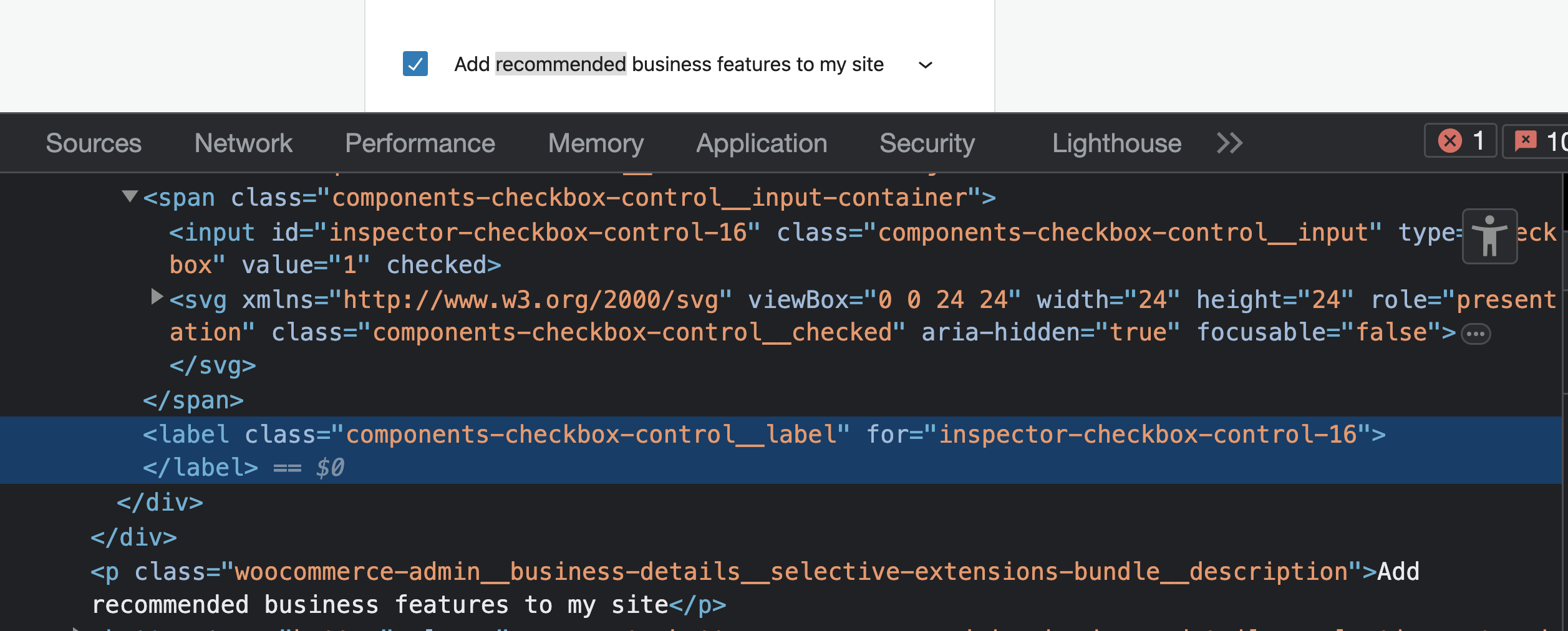Collapse the components-checkbox-control__input-container span node
The width and height of the screenshot is (1568, 631).
129,197
